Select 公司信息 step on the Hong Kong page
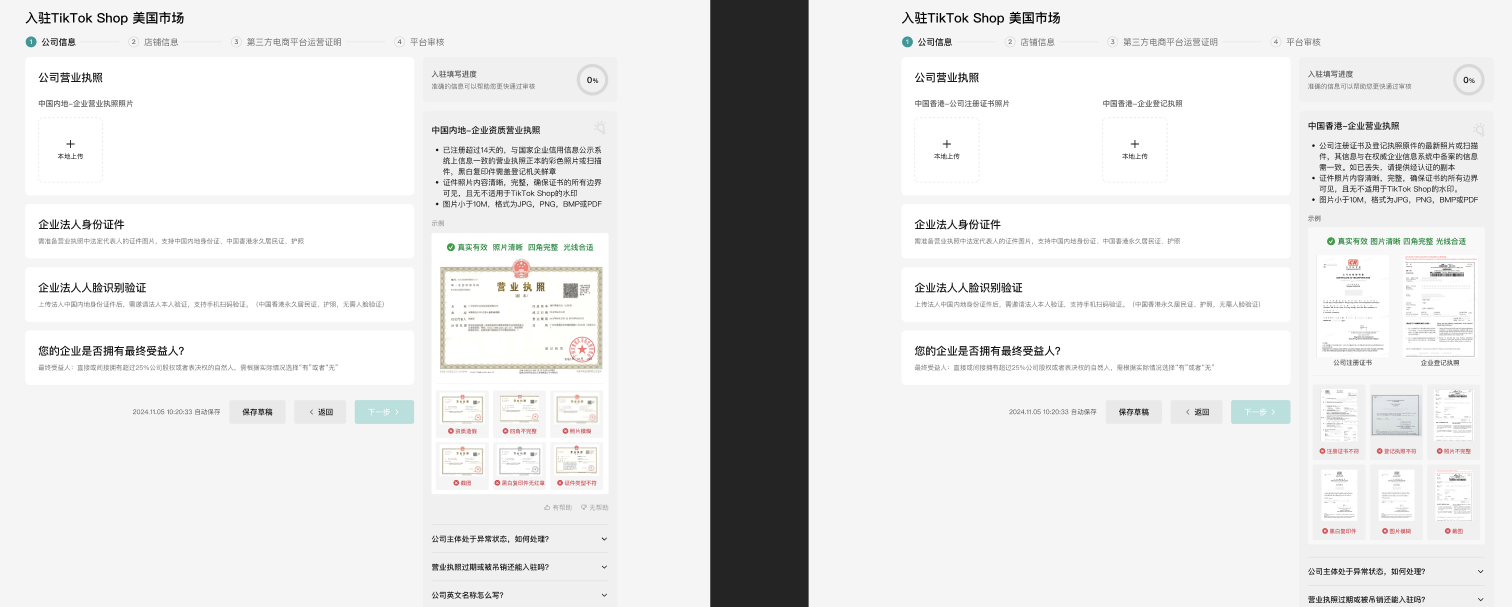Image resolution: width=1512 pixels, height=607 pixels. (935, 42)
